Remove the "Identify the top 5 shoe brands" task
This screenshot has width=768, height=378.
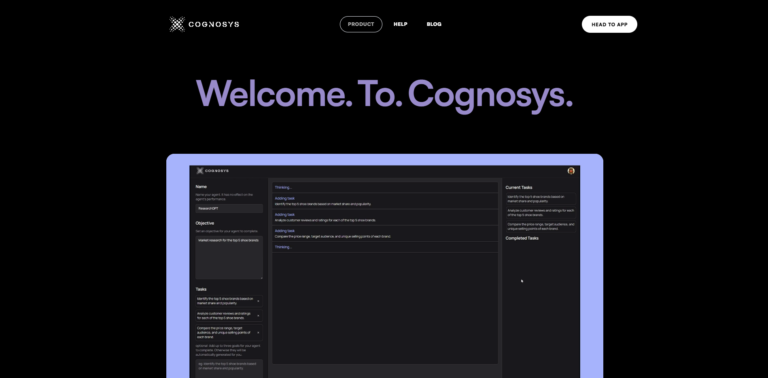(x=259, y=301)
